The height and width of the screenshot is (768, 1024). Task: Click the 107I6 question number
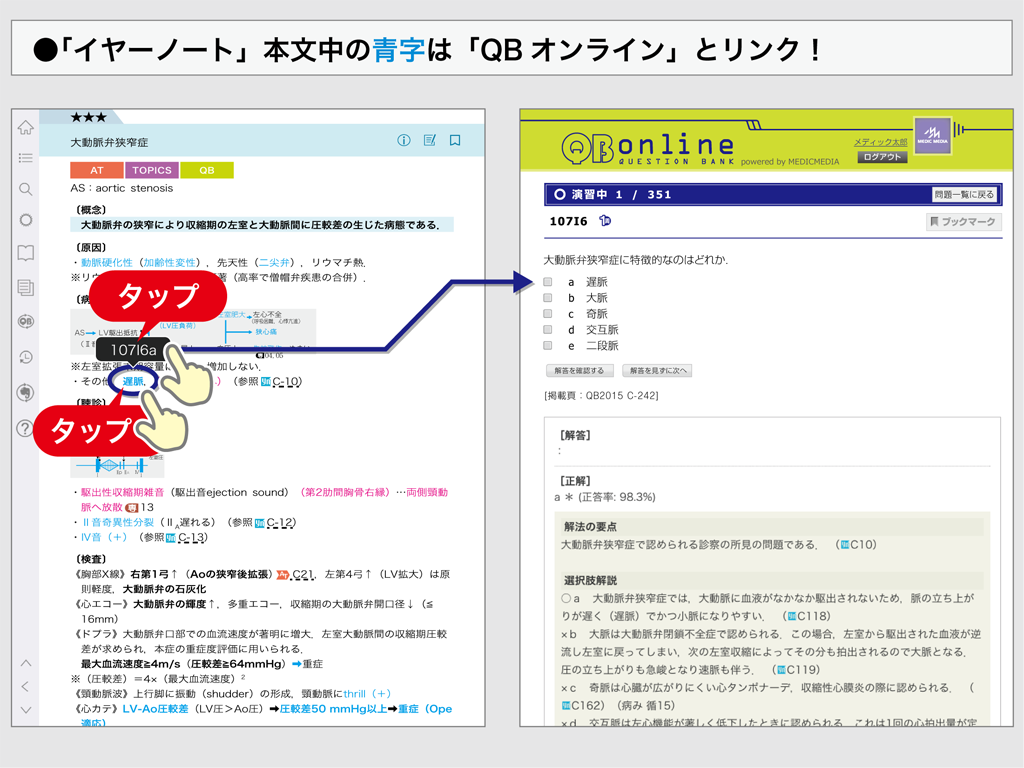568,221
